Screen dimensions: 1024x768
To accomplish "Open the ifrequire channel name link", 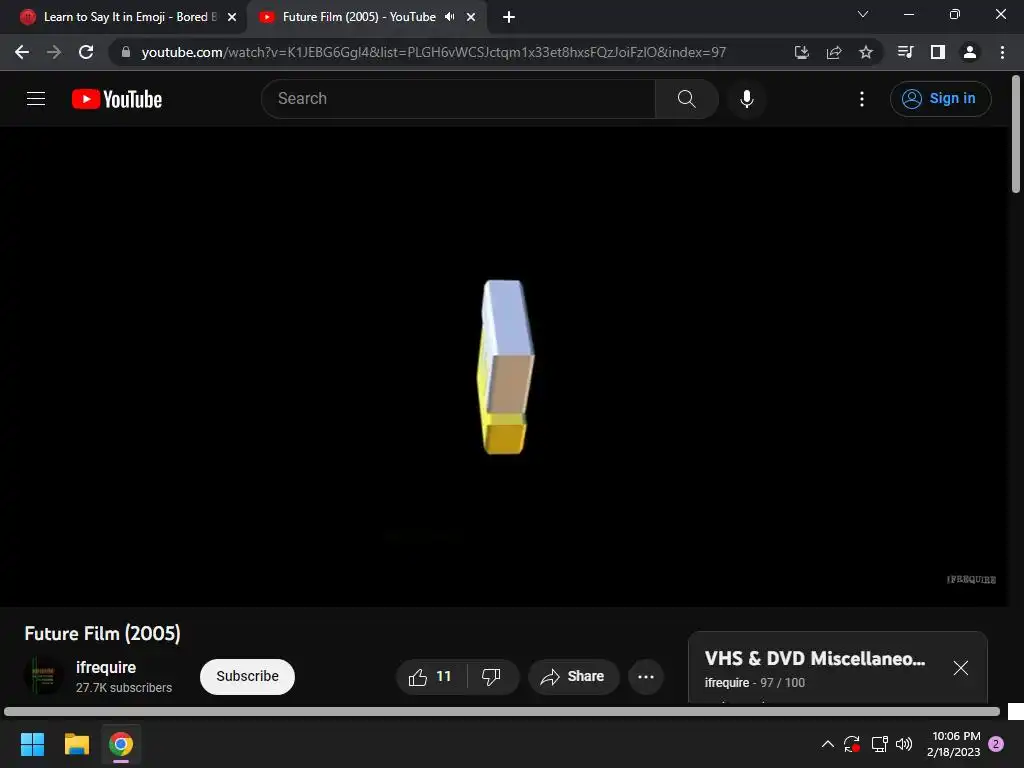I will 106,667.
